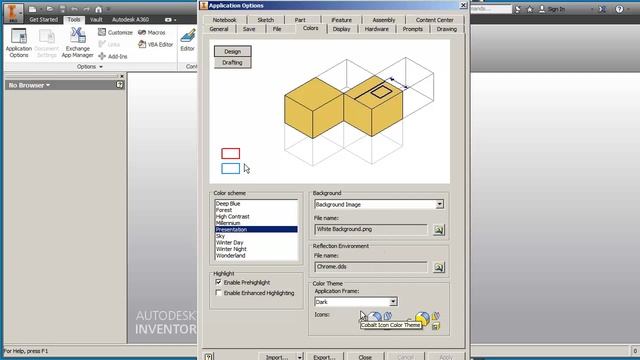Open the No Browser dropdown

coord(29,85)
